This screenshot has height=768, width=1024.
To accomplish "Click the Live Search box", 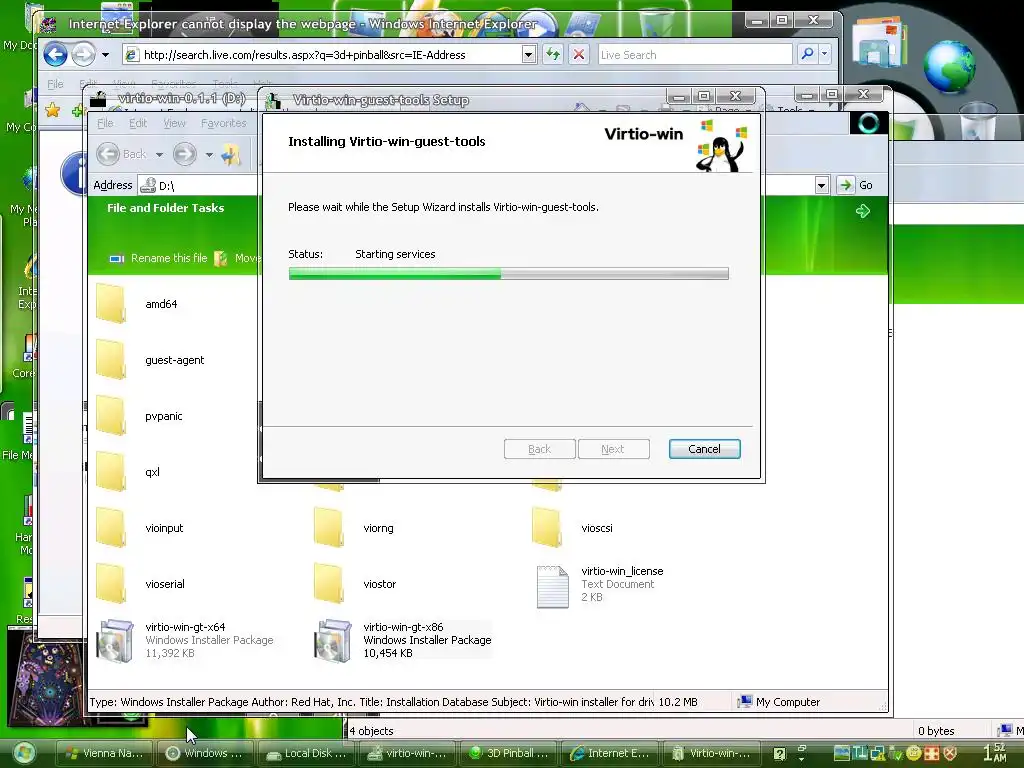I will point(695,55).
